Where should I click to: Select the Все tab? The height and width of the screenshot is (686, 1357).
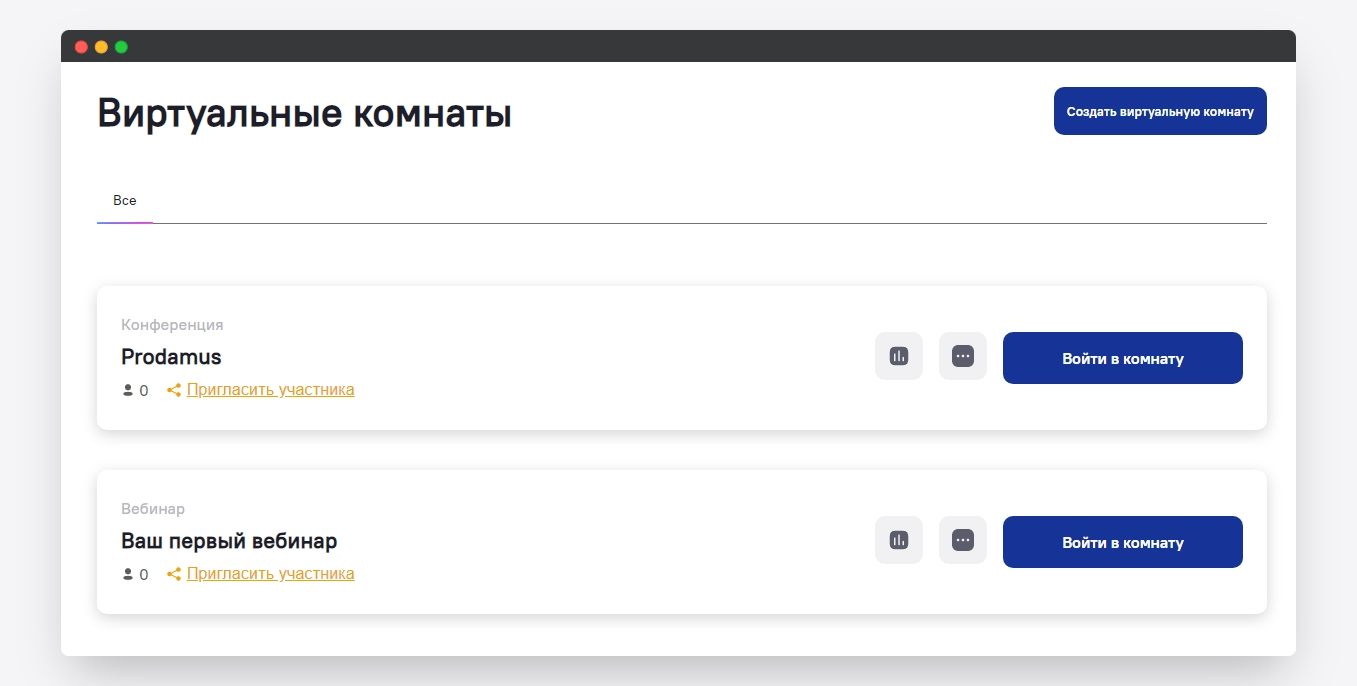[x=125, y=201]
